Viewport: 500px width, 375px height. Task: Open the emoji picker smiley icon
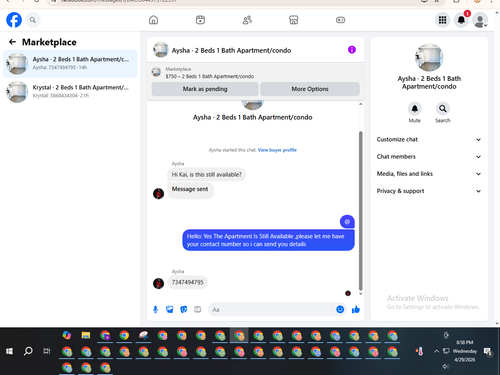(x=340, y=310)
